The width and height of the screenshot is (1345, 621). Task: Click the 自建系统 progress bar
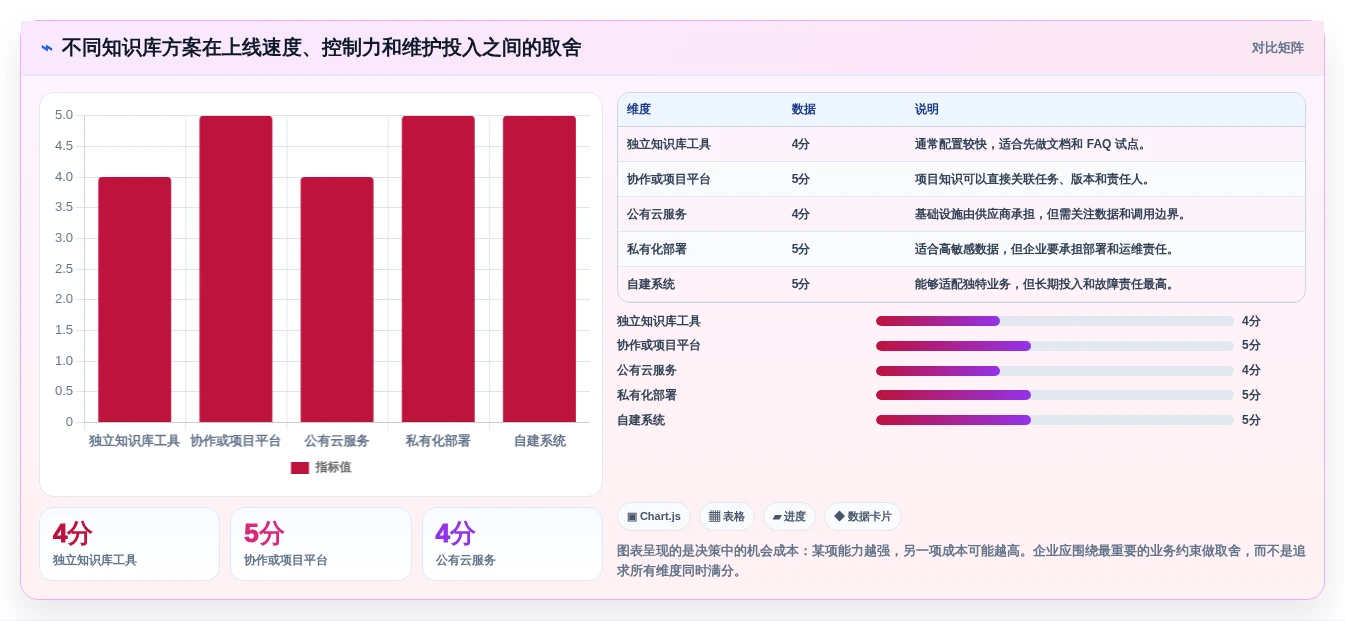[1055, 420]
